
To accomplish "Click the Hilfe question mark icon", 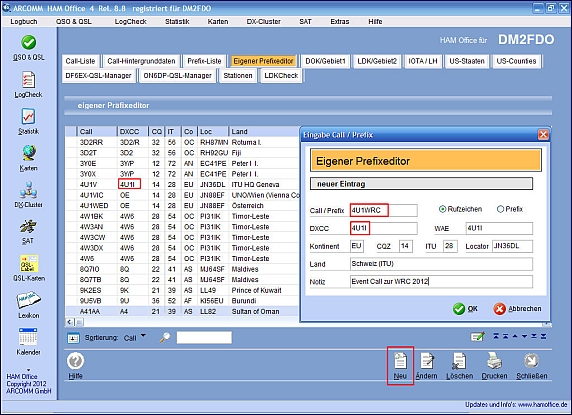I will tap(76, 361).
